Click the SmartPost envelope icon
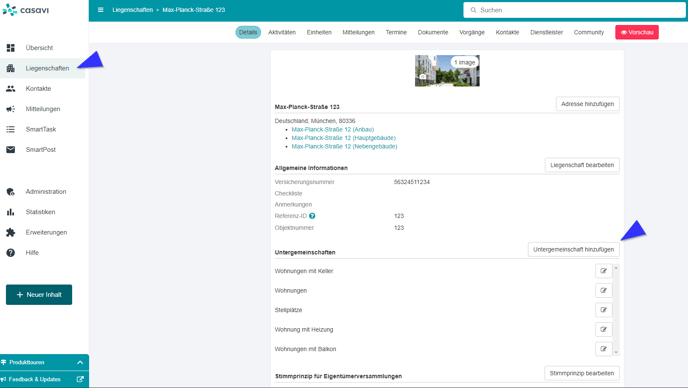 pyautogui.click(x=11, y=150)
